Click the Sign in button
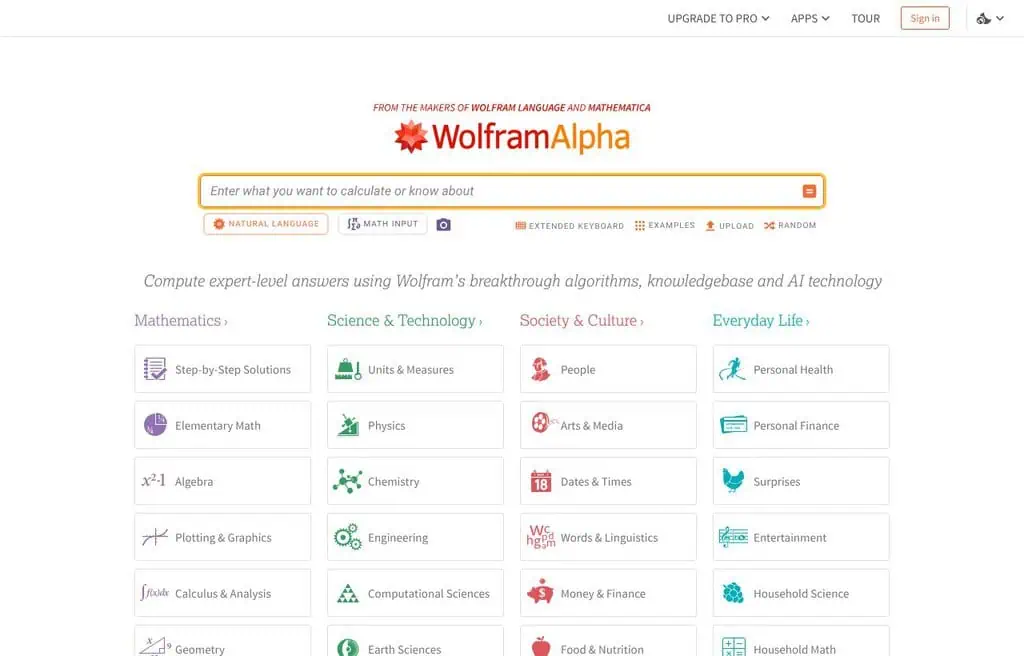The height and width of the screenshot is (656, 1024). [925, 18]
